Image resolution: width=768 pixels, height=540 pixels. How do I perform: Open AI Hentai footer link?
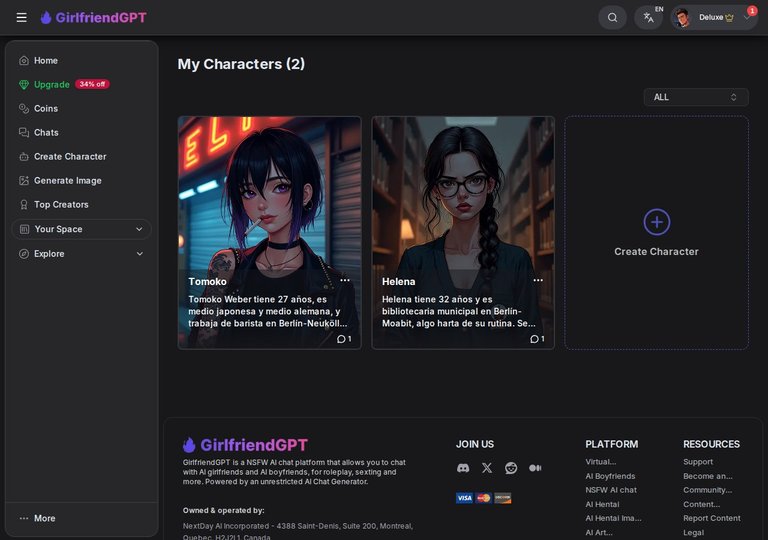pos(602,504)
